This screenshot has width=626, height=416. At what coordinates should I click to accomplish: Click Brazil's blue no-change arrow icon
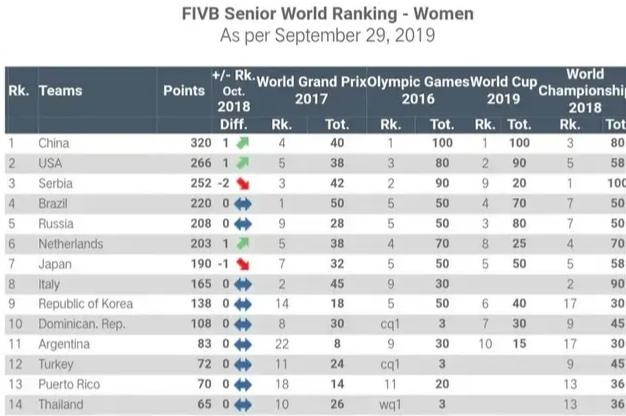pyautogui.click(x=243, y=204)
